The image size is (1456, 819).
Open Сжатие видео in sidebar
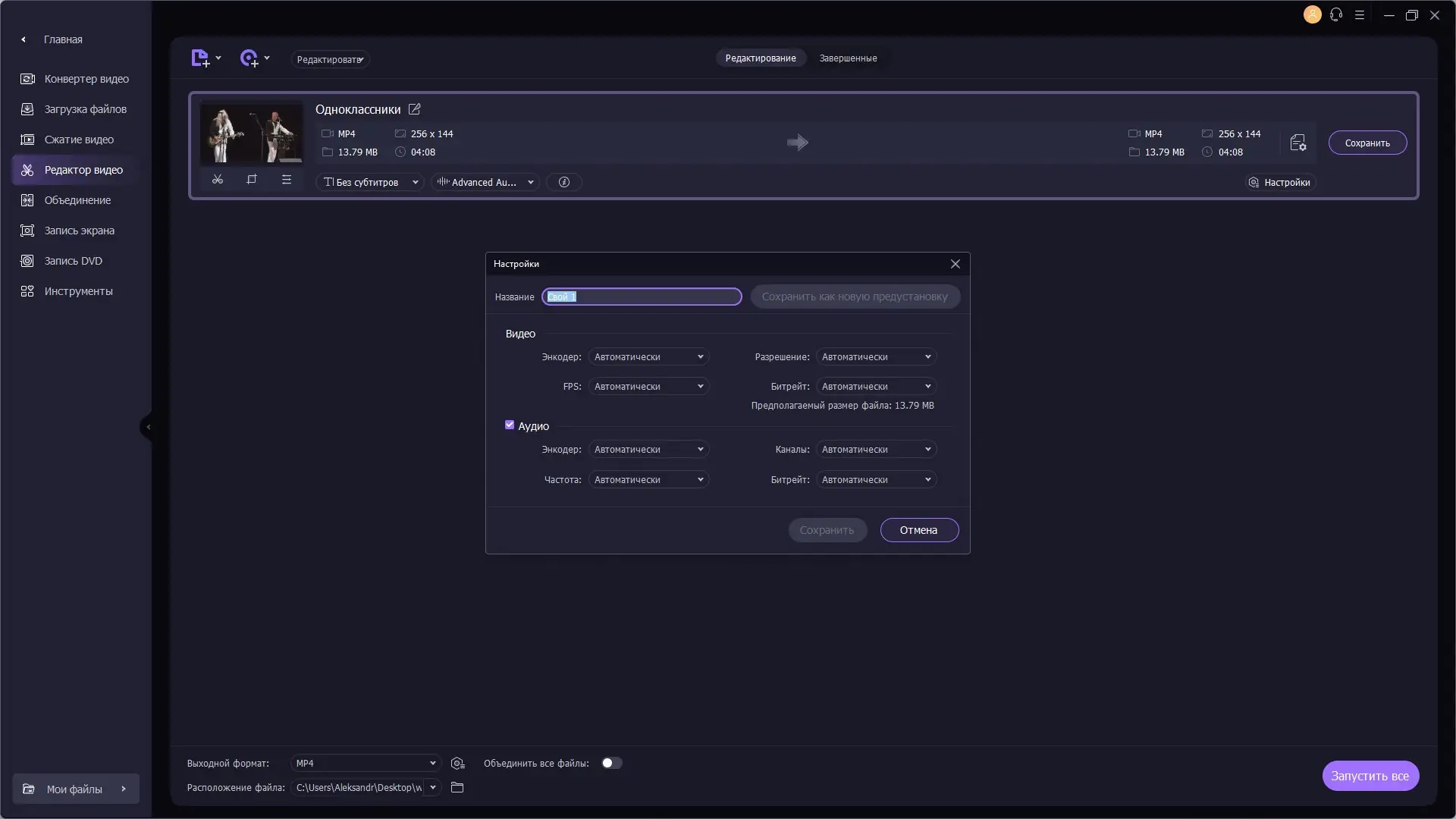point(79,140)
